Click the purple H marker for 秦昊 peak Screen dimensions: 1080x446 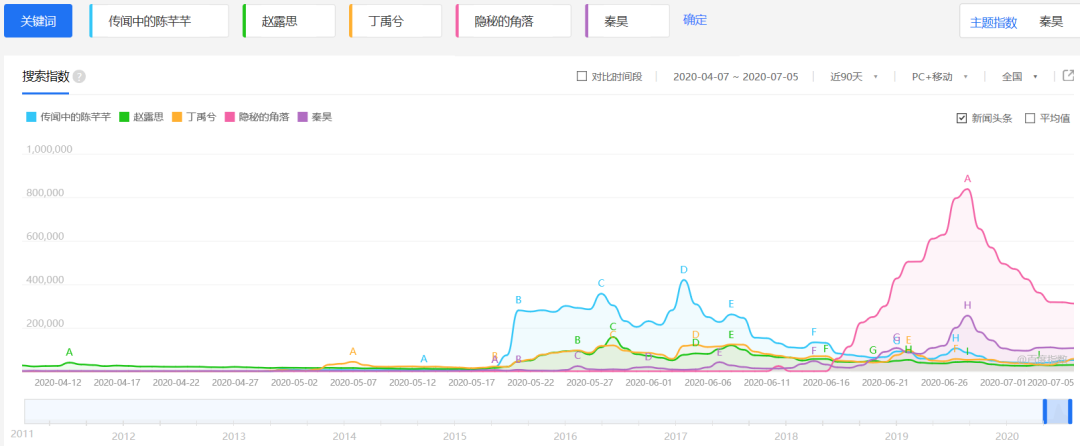(967, 305)
